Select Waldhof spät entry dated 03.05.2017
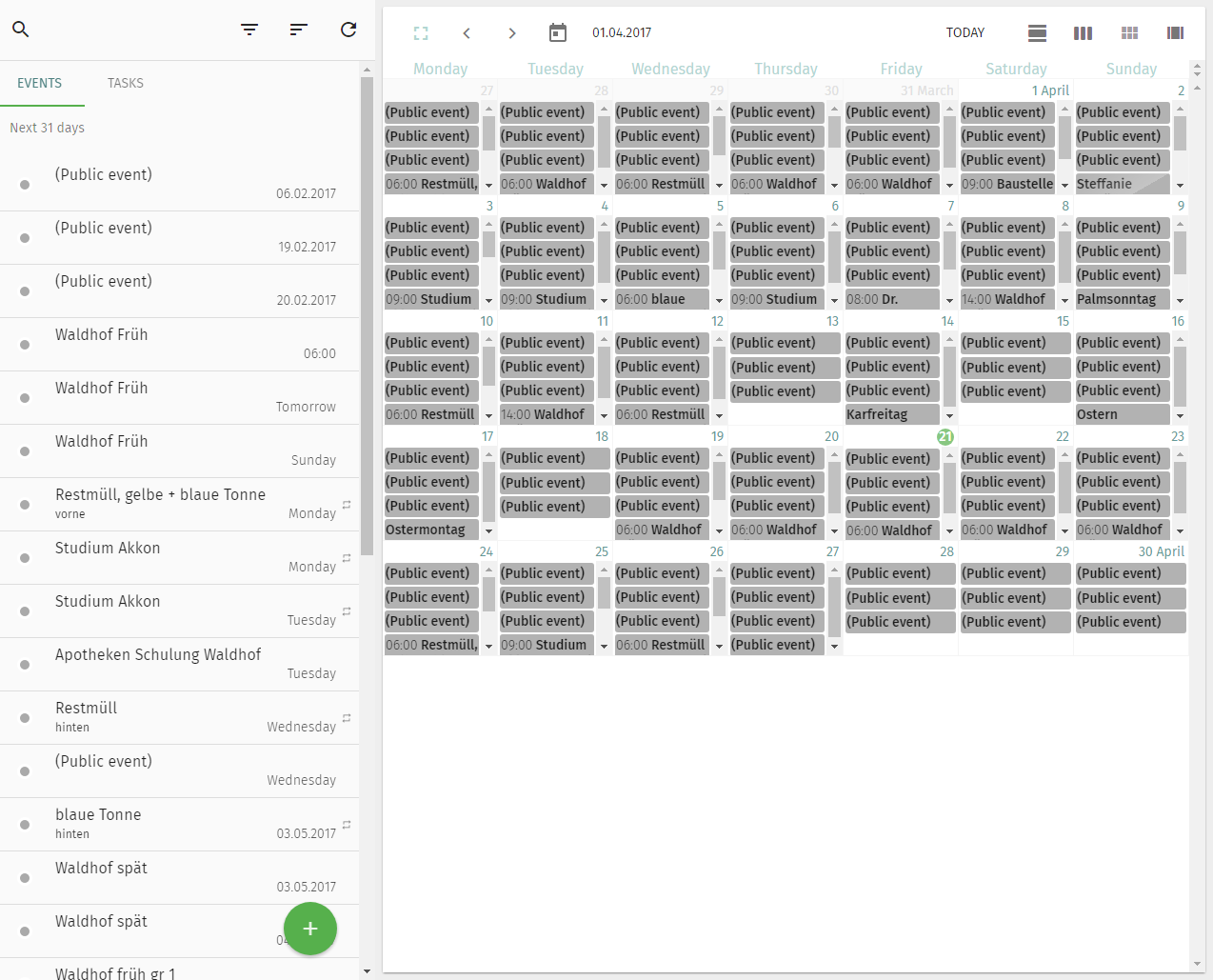The image size is (1213, 980). 180,877
